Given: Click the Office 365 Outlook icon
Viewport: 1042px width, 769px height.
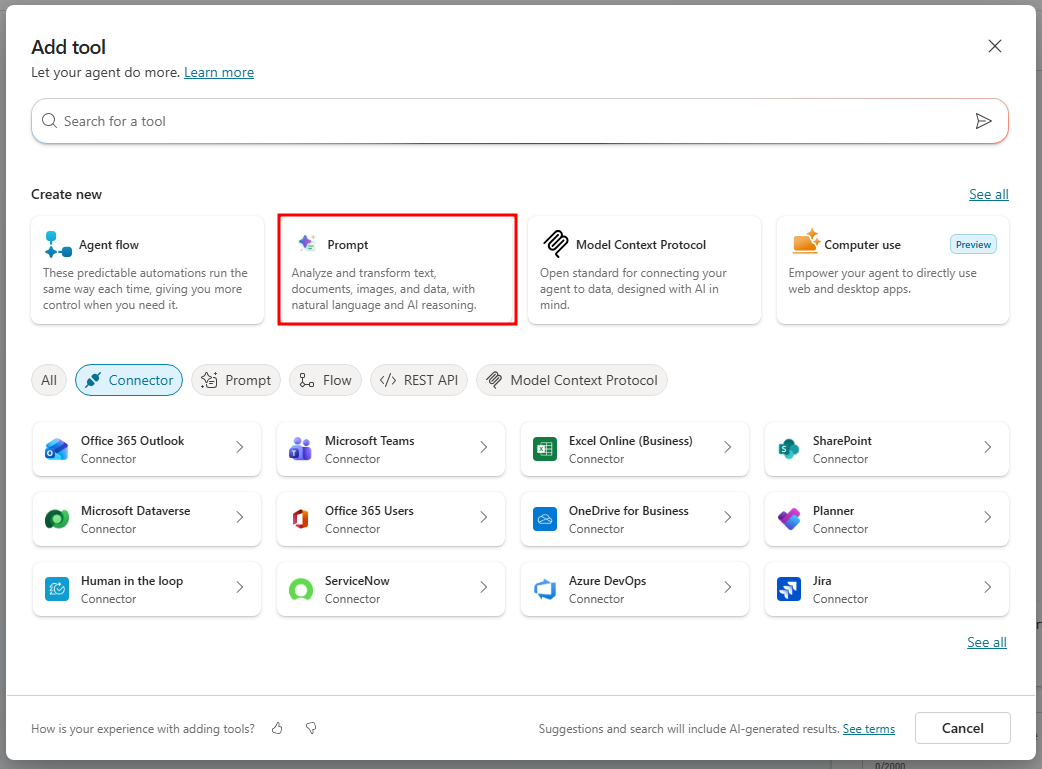Looking at the screenshot, I should coord(56,449).
